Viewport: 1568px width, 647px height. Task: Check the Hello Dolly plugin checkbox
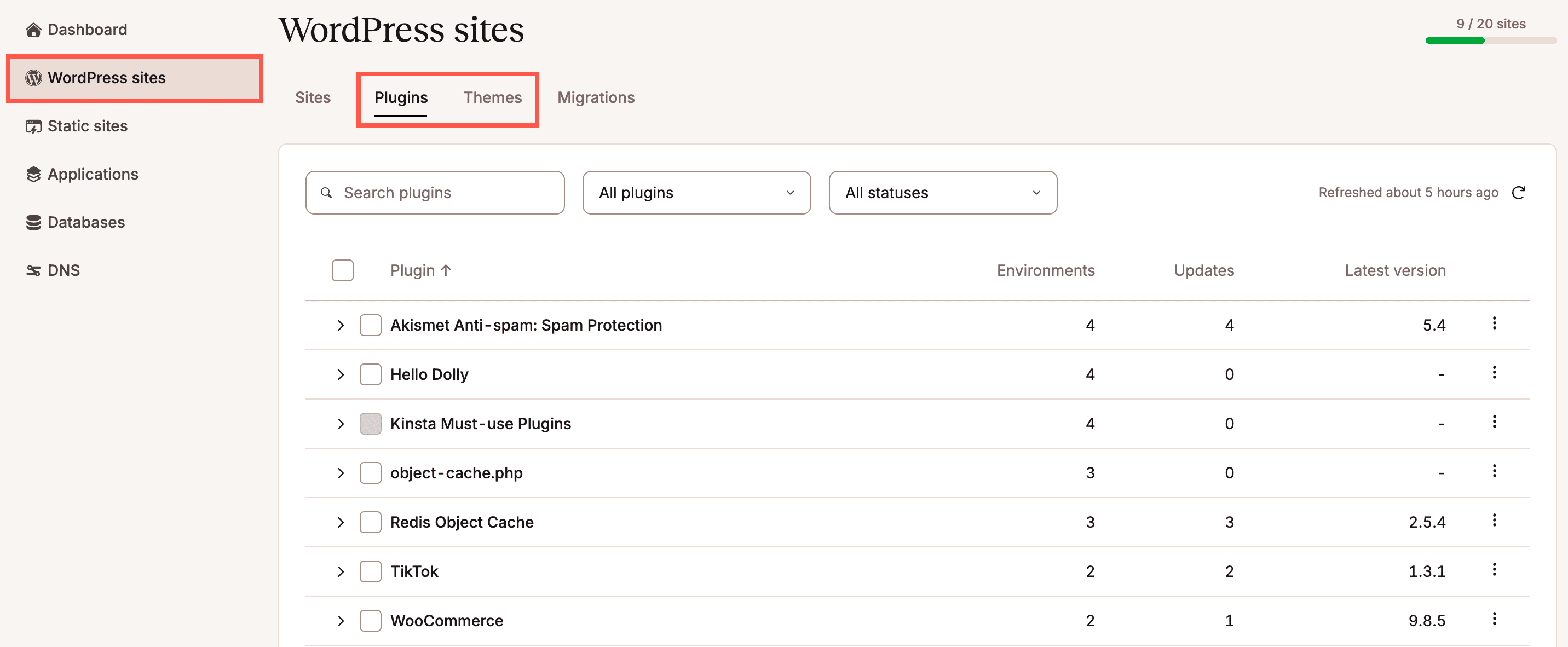(x=370, y=374)
